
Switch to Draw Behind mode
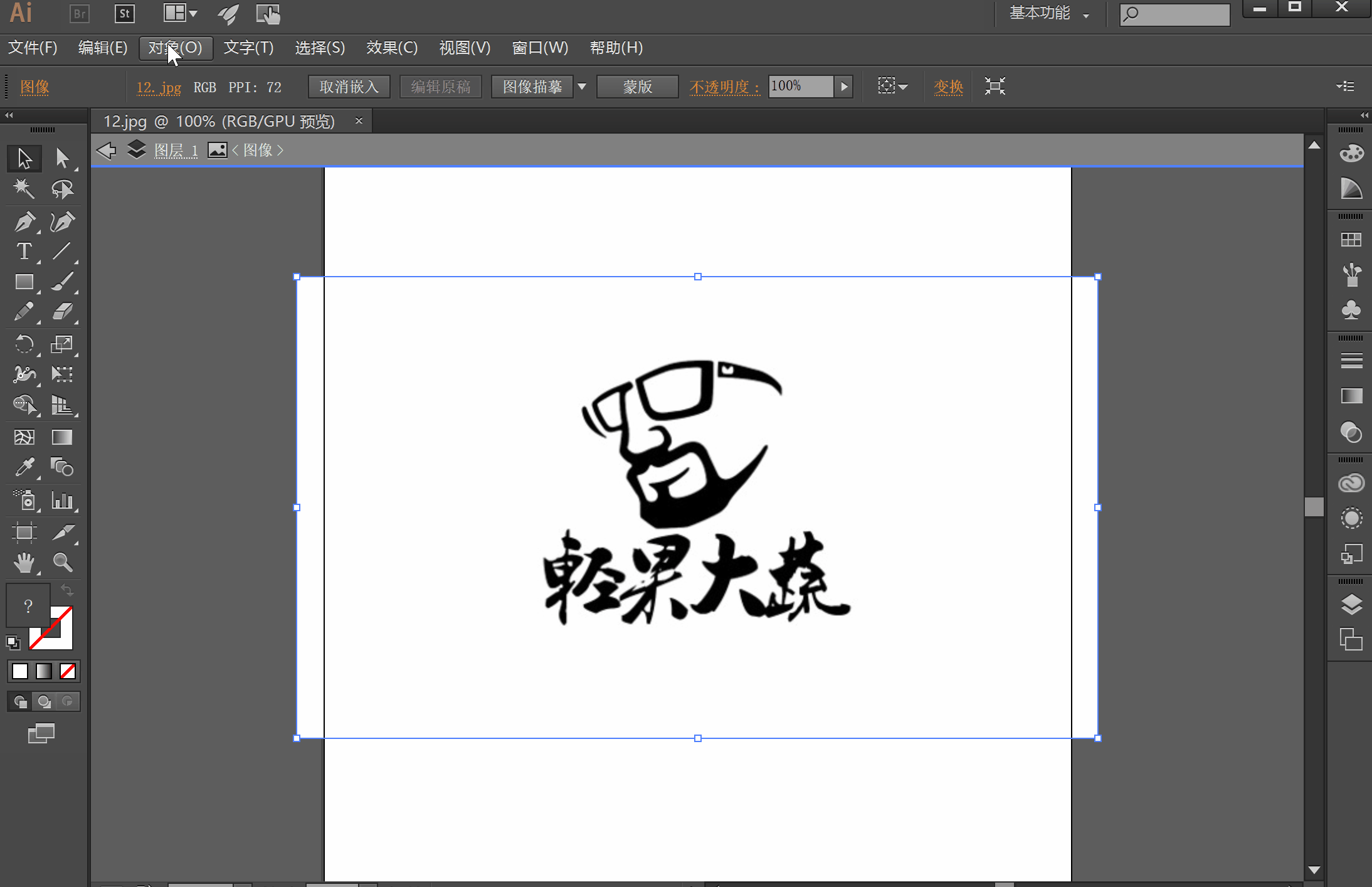point(44,701)
